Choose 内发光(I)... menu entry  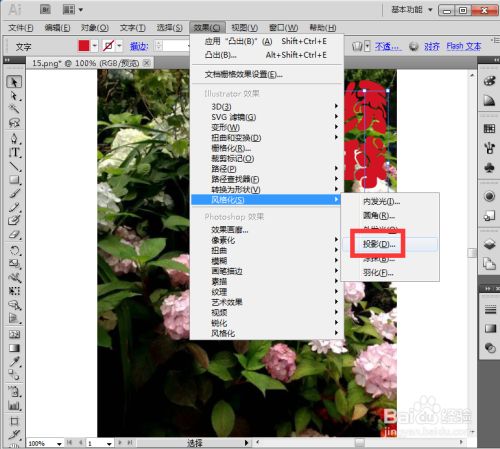pyautogui.click(x=390, y=201)
